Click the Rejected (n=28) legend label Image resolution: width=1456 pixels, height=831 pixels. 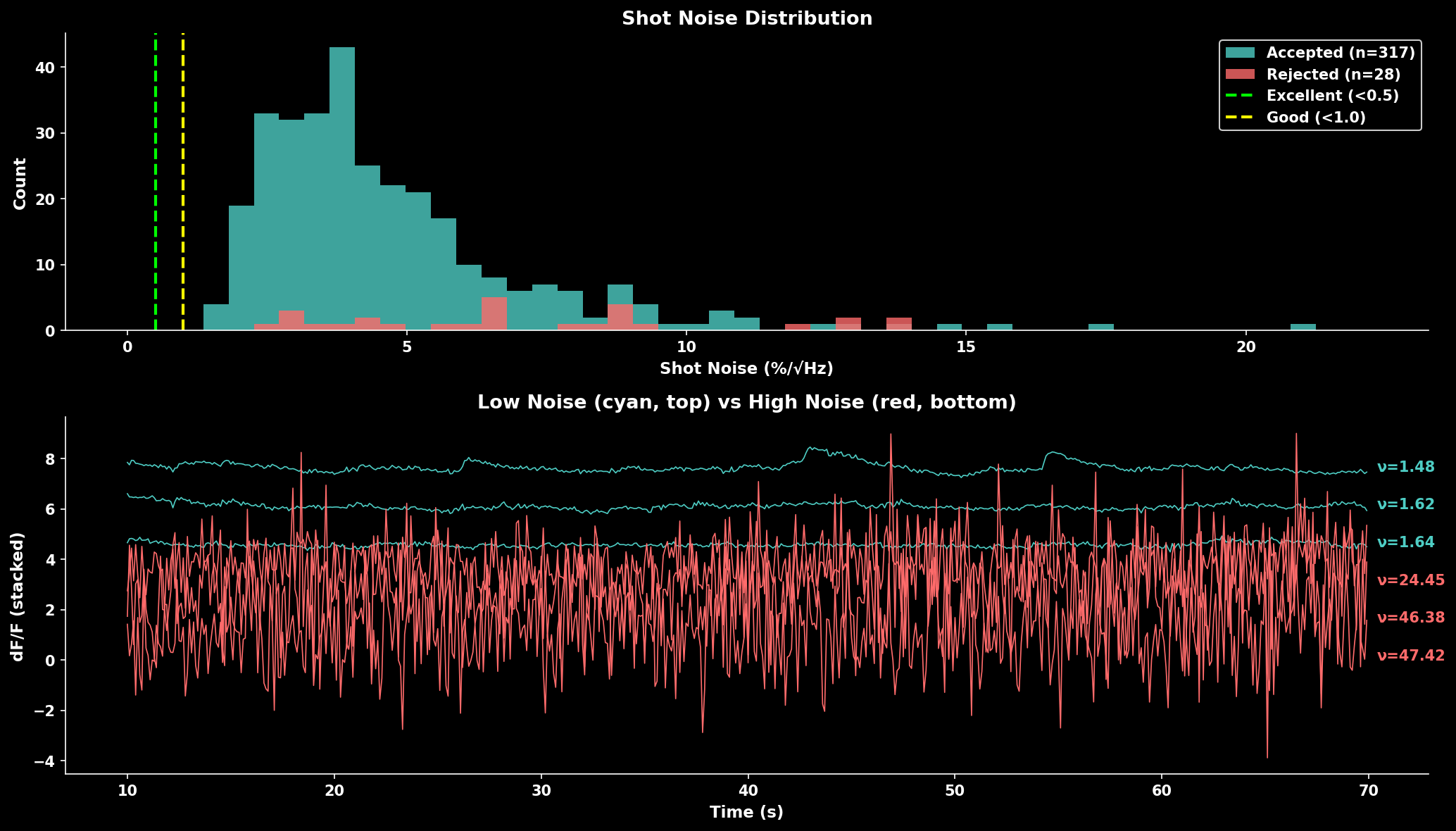pyautogui.click(x=1333, y=74)
